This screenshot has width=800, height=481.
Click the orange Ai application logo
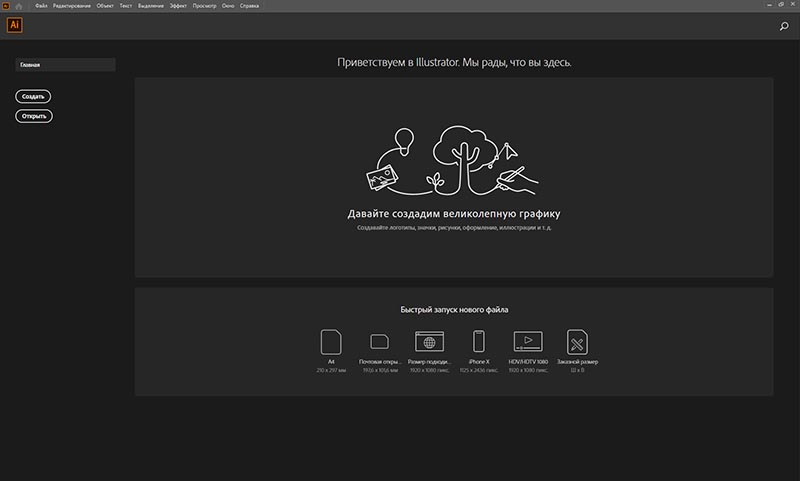click(14, 25)
